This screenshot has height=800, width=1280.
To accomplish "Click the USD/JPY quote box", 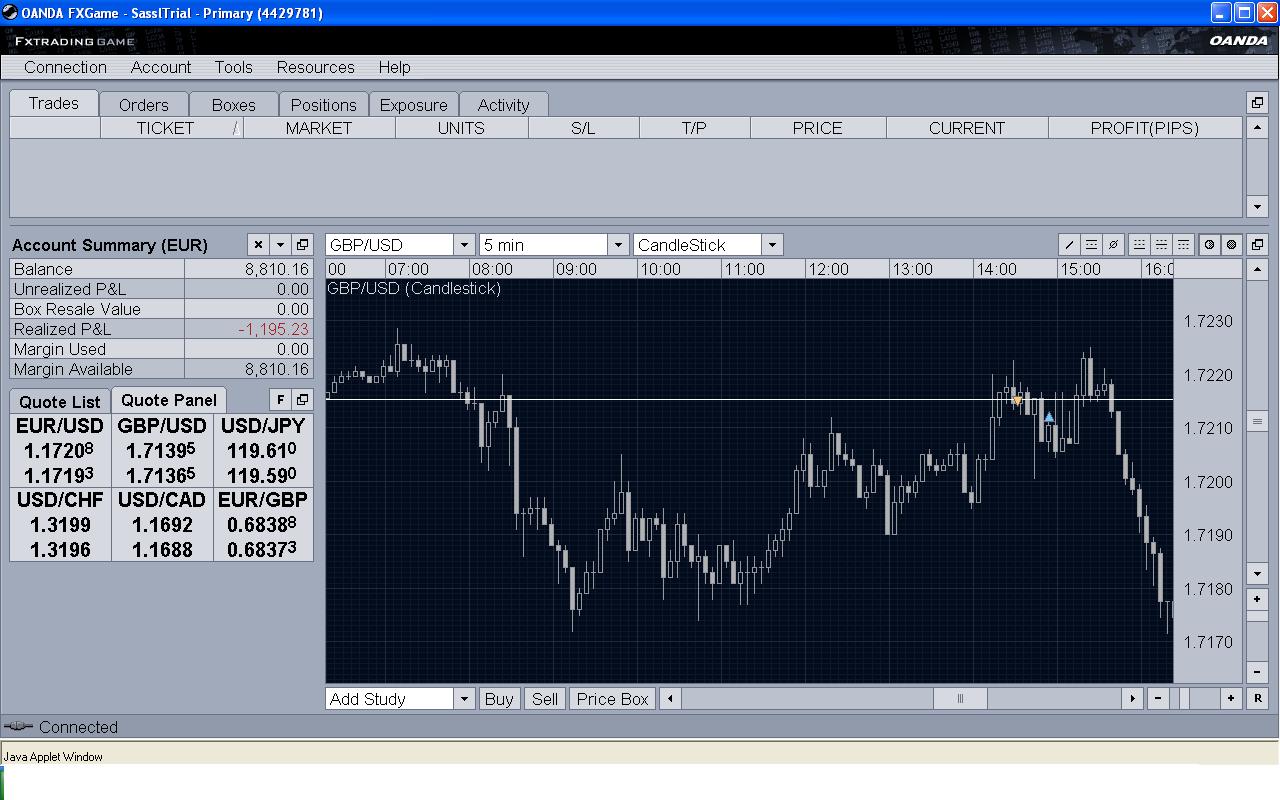I will click(x=263, y=450).
